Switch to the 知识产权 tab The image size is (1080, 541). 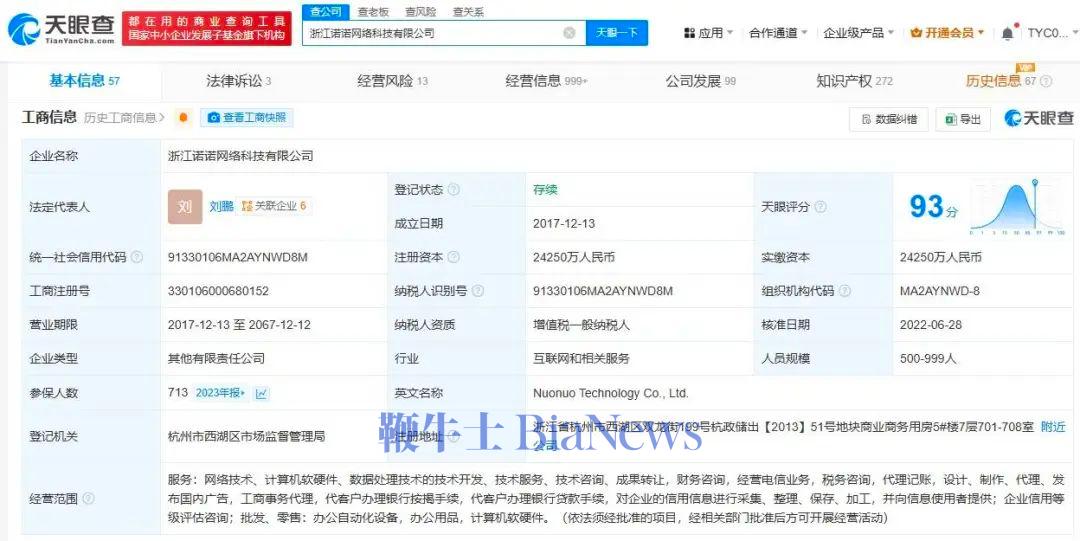click(854, 81)
